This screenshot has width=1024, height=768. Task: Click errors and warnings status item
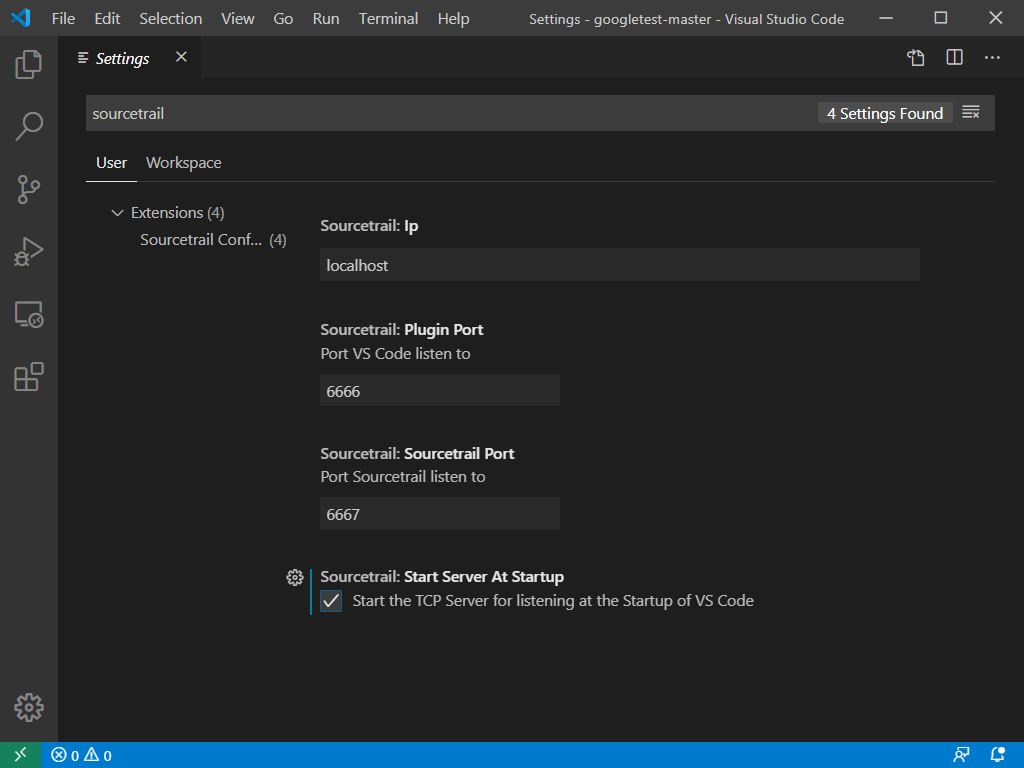[x=82, y=755]
